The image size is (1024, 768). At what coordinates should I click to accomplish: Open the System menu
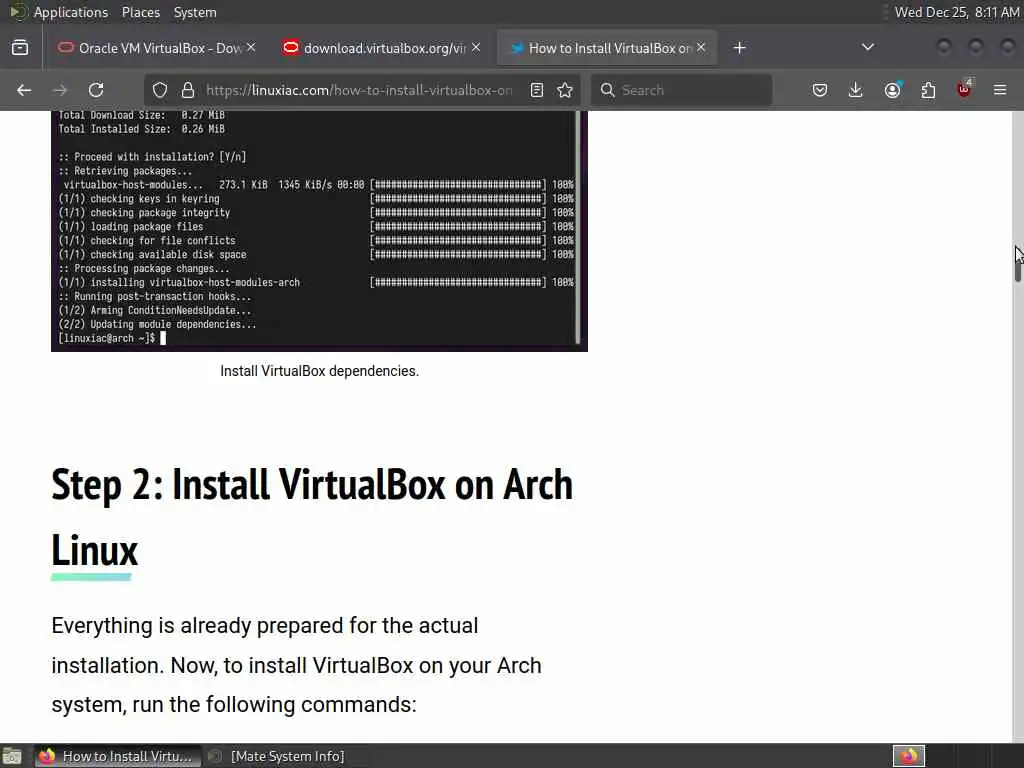coord(195,12)
